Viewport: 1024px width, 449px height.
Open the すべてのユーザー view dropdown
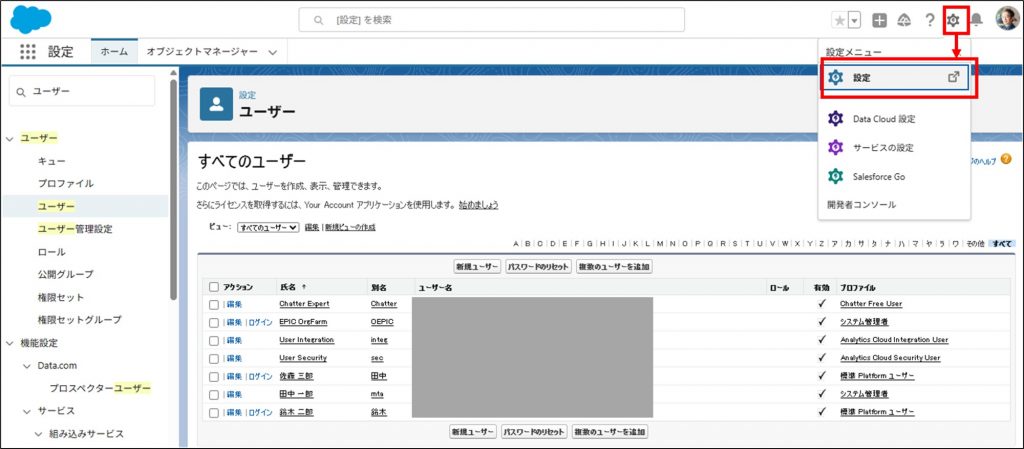(268, 228)
